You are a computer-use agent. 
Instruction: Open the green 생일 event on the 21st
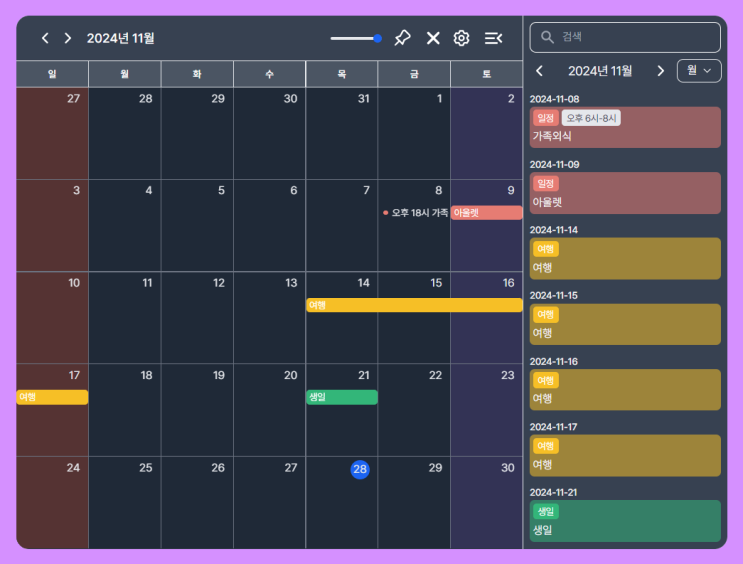(342, 397)
